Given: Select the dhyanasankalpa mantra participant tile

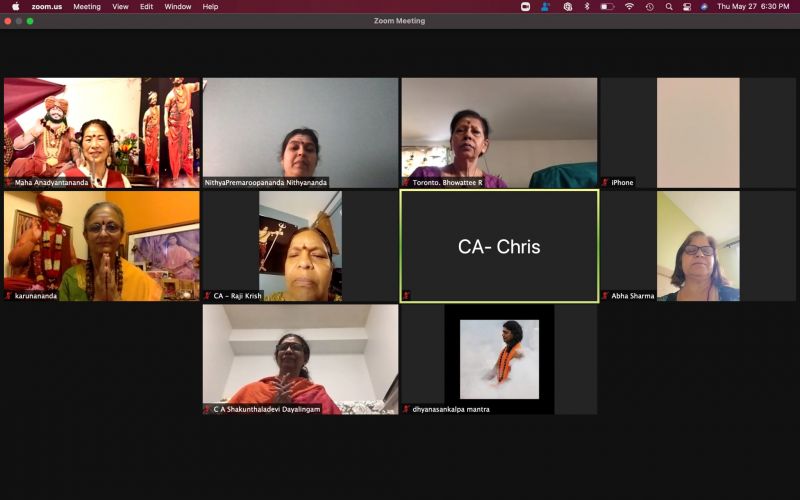Looking at the screenshot, I should [499, 359].
